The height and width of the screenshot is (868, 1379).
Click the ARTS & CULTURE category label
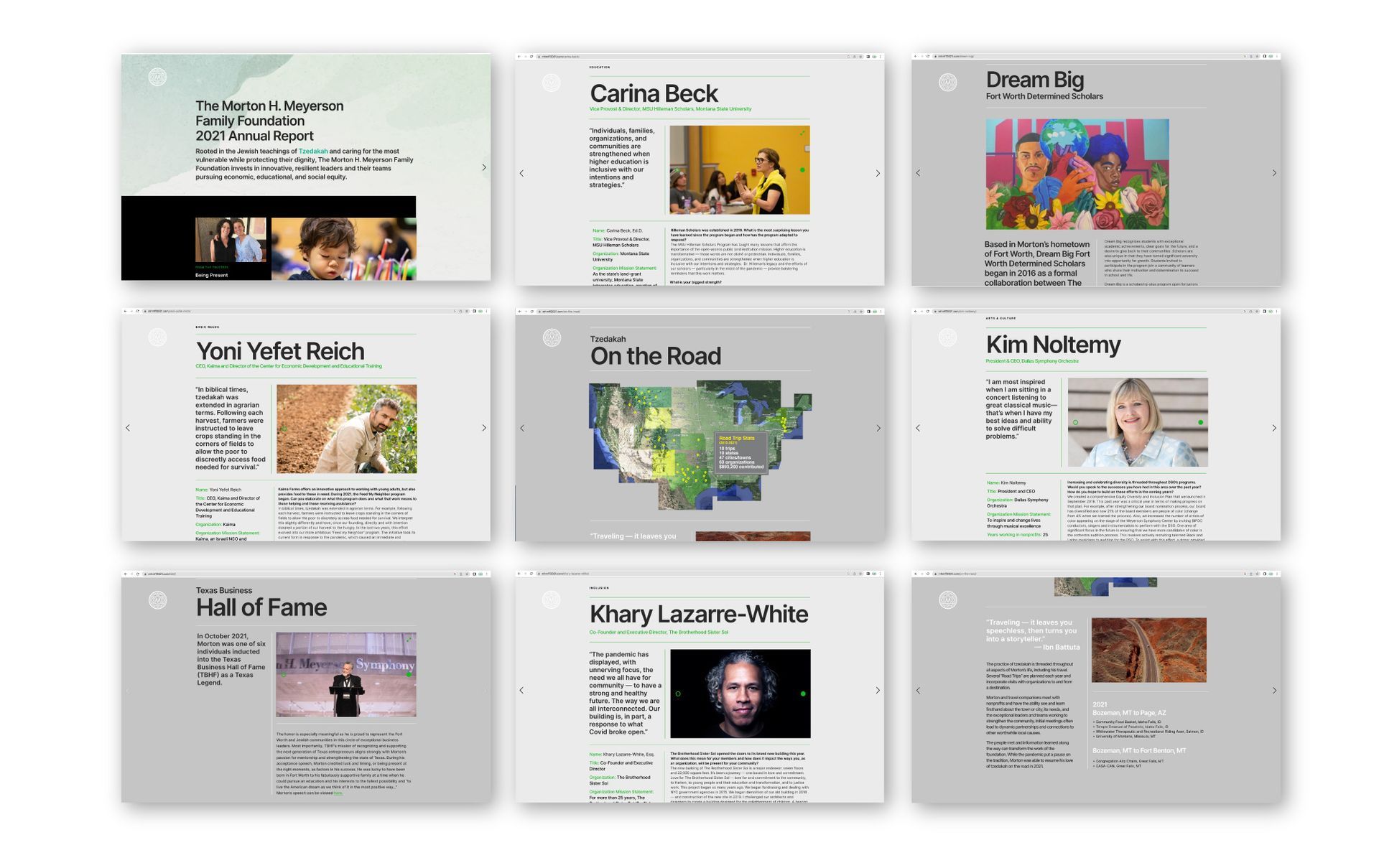click(x=1000, y=318)
